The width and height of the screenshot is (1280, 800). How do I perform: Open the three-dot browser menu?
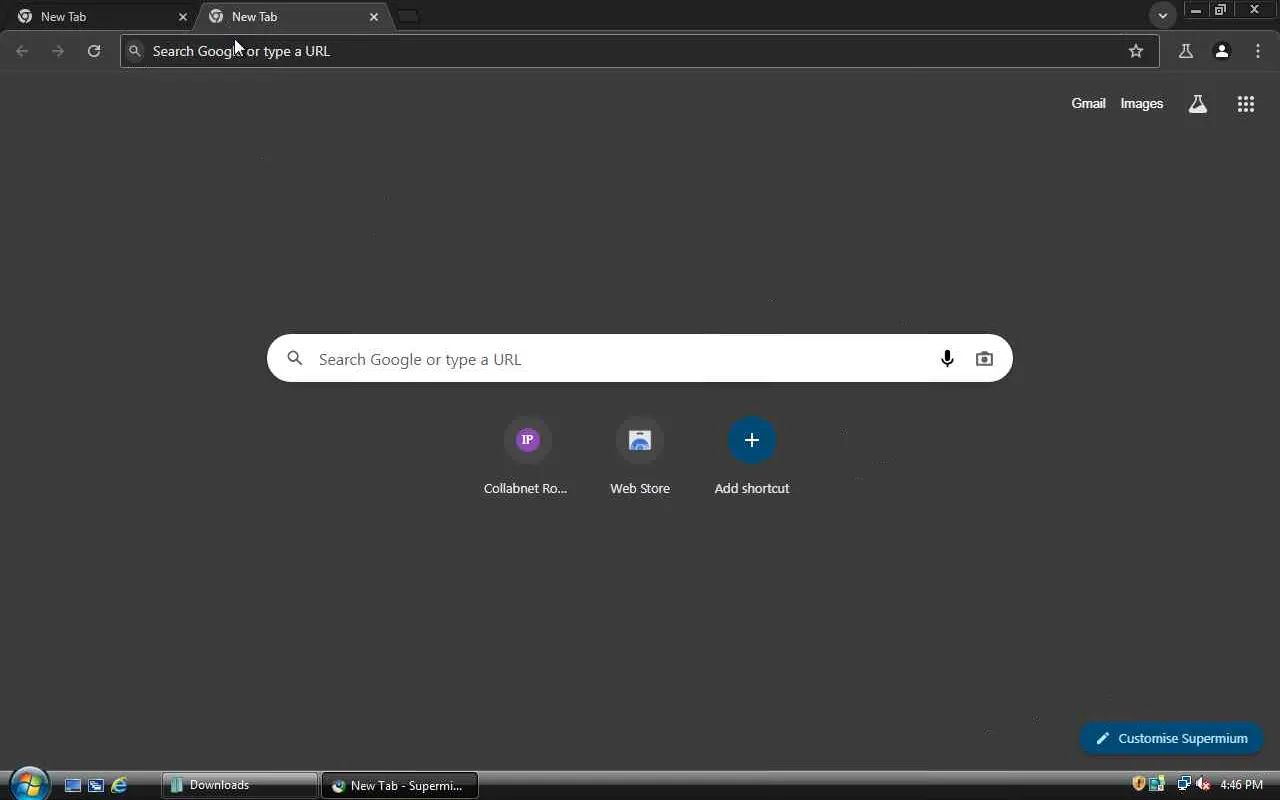1258,51
